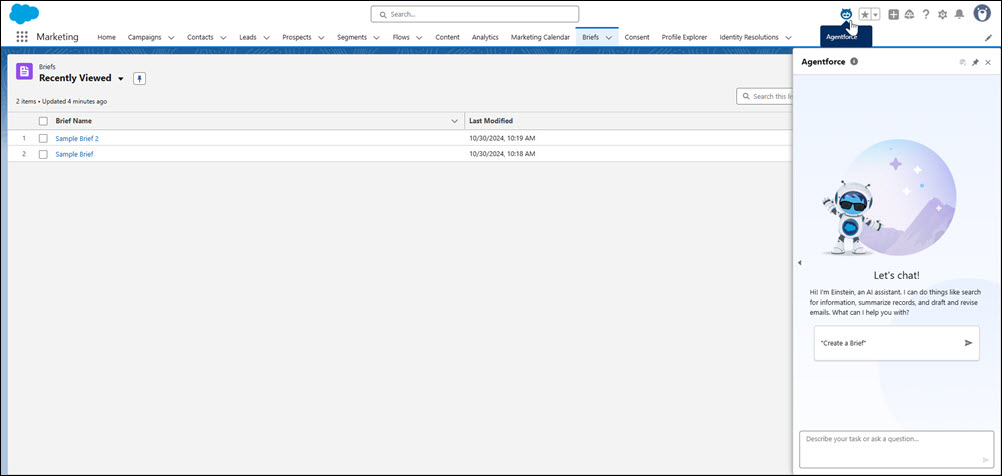This screenshot has height=476, width=1002.
Task: Click the Marketing app name label
Action: (x=58, y=37)
